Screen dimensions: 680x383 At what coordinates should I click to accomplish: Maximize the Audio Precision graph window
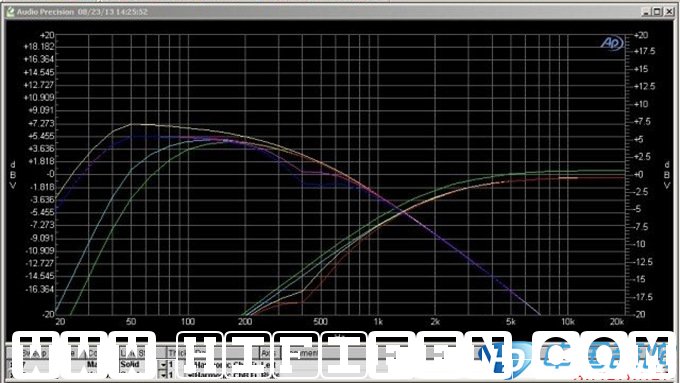(657, 12)
